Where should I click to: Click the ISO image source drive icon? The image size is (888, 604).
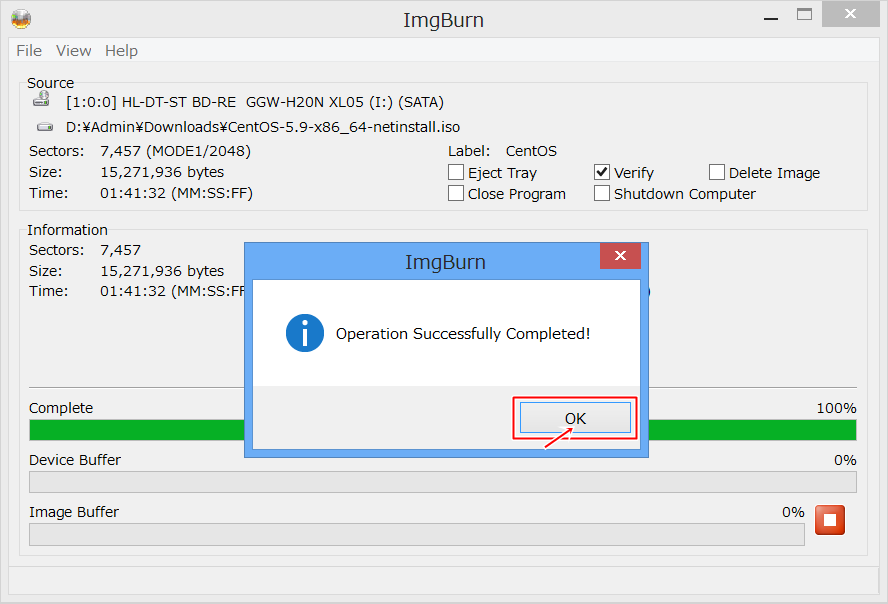pyautogui.click(x=45, y=127)
